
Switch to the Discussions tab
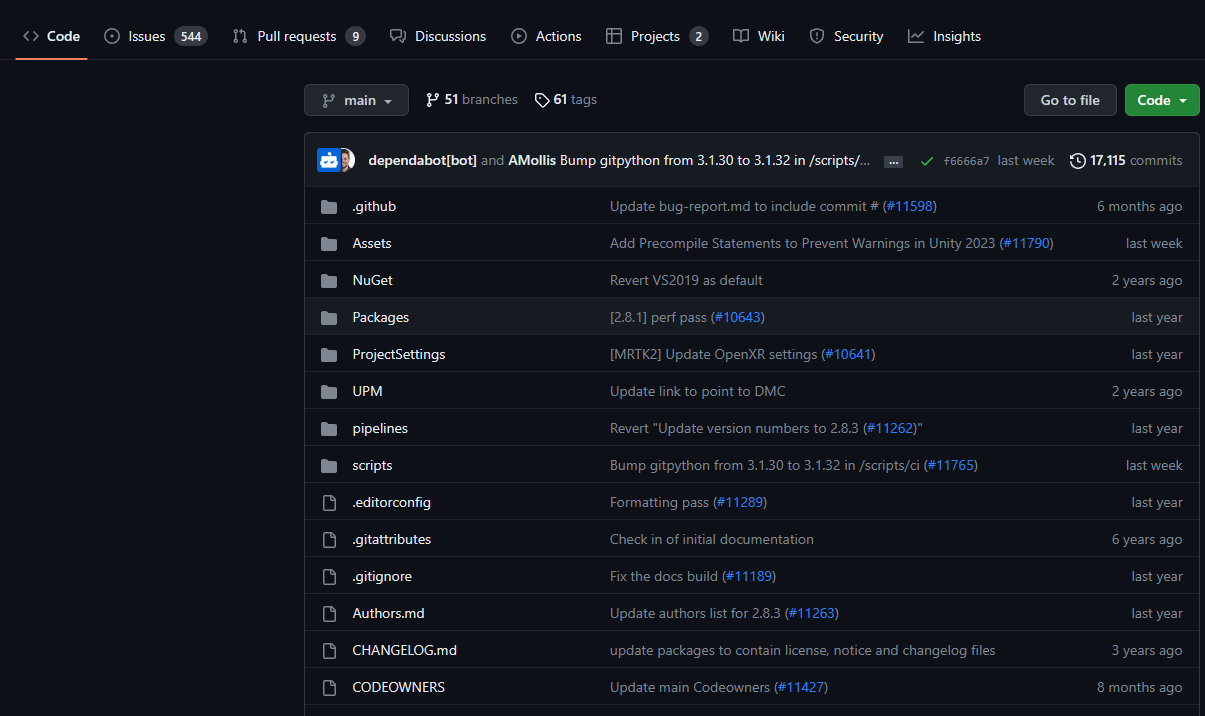click(x=438, y=36)
